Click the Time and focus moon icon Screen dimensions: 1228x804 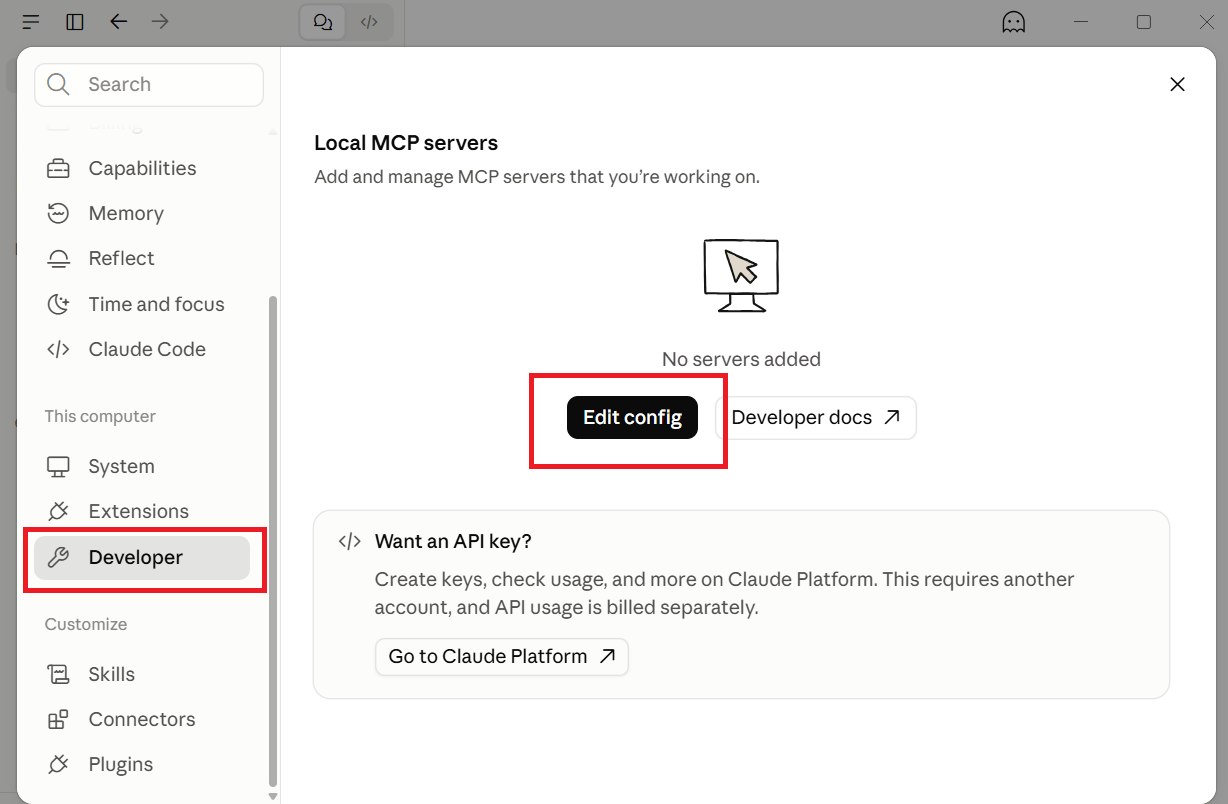point(58,304)
